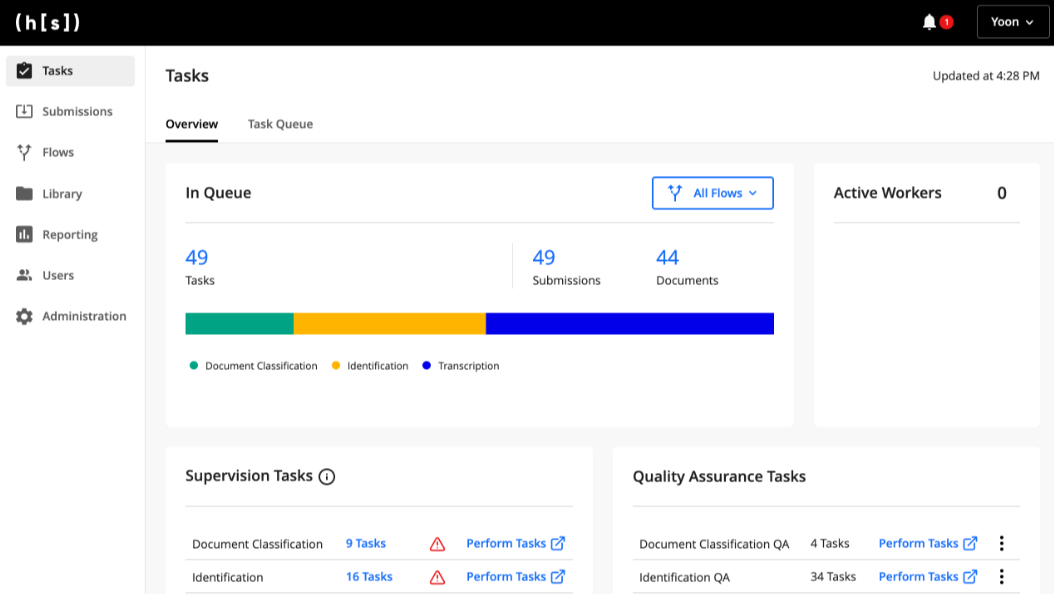Click the Identification legend dot
1054x594 pixels.
[x=336, y=366]
